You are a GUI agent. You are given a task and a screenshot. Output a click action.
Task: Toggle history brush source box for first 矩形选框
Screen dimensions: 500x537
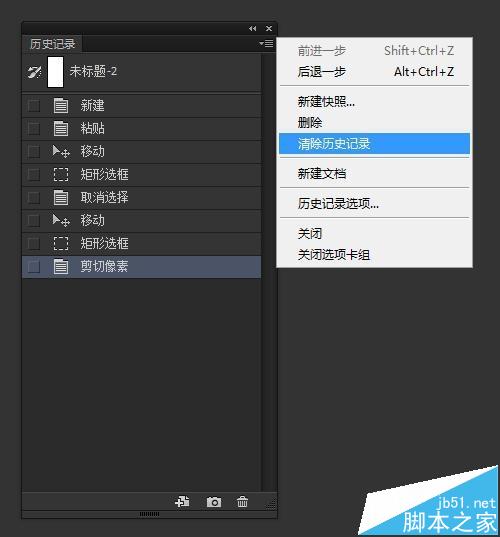pos(34,174)
